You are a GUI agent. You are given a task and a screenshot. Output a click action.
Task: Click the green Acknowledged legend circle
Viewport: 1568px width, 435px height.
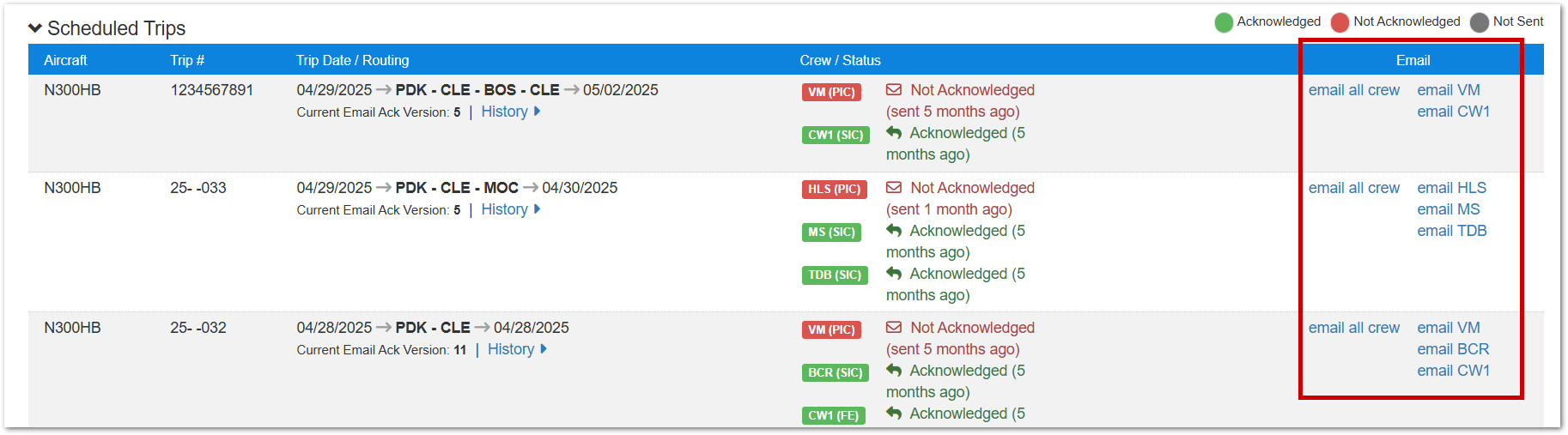coord(1224,22)
